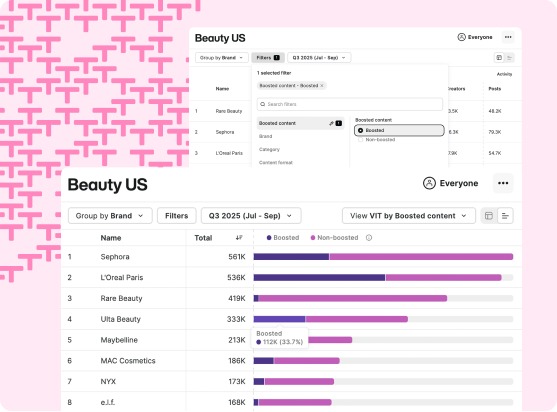The image size is (557, 412).
Task: Select the Category filter option
Action: tap(269, 150)
